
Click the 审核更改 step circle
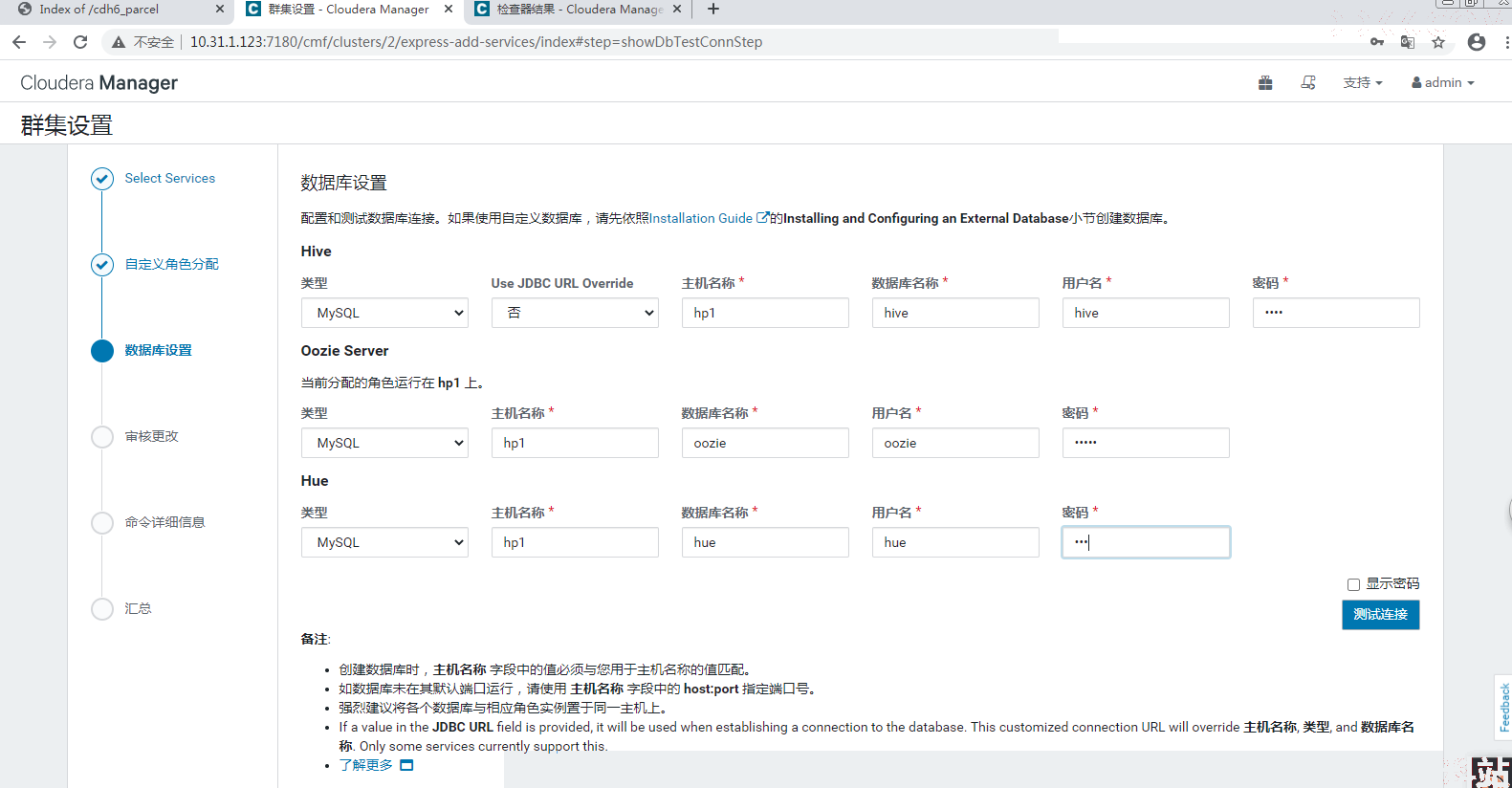102,437
